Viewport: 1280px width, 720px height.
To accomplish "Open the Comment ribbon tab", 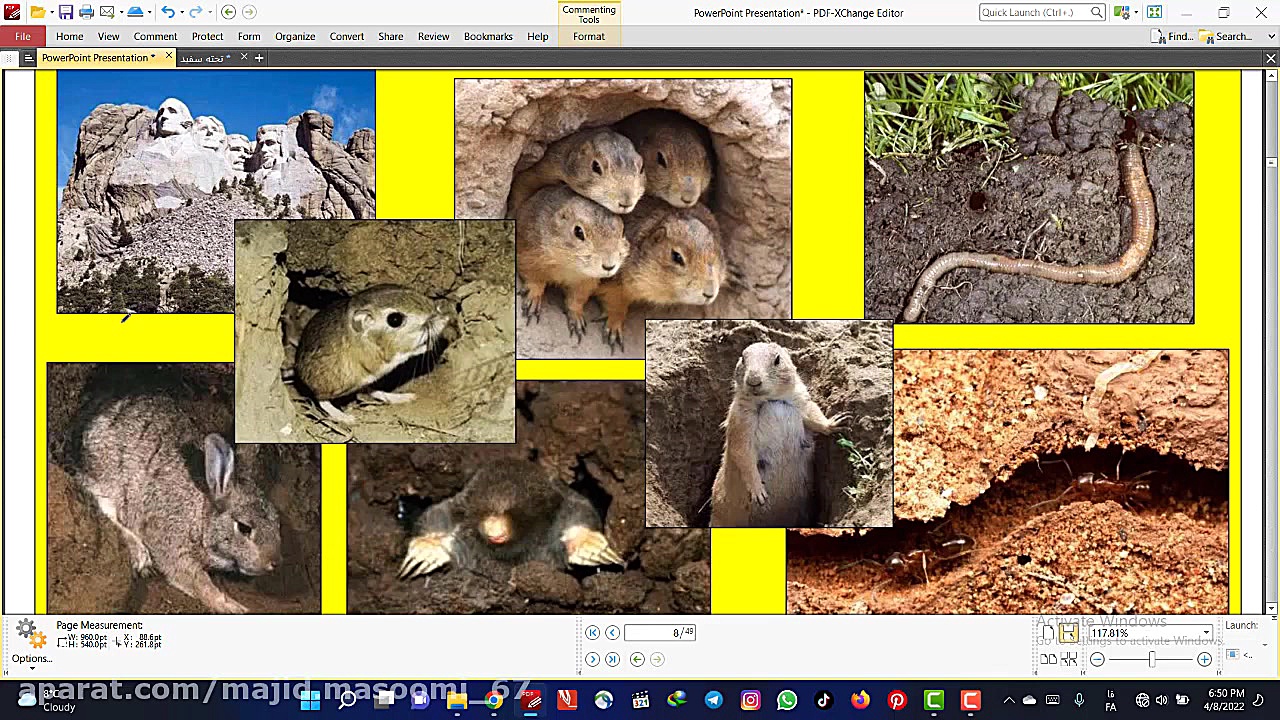I will coord(155,36).
